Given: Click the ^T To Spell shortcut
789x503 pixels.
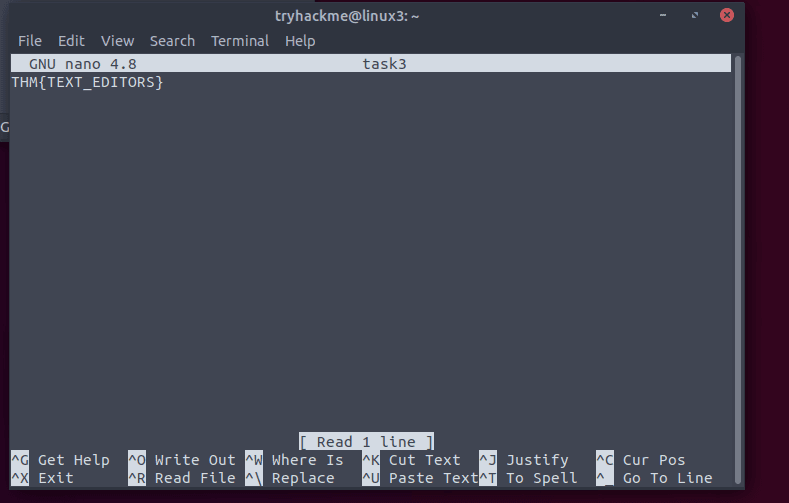Looking at the screenshot, I should [528, 478].
